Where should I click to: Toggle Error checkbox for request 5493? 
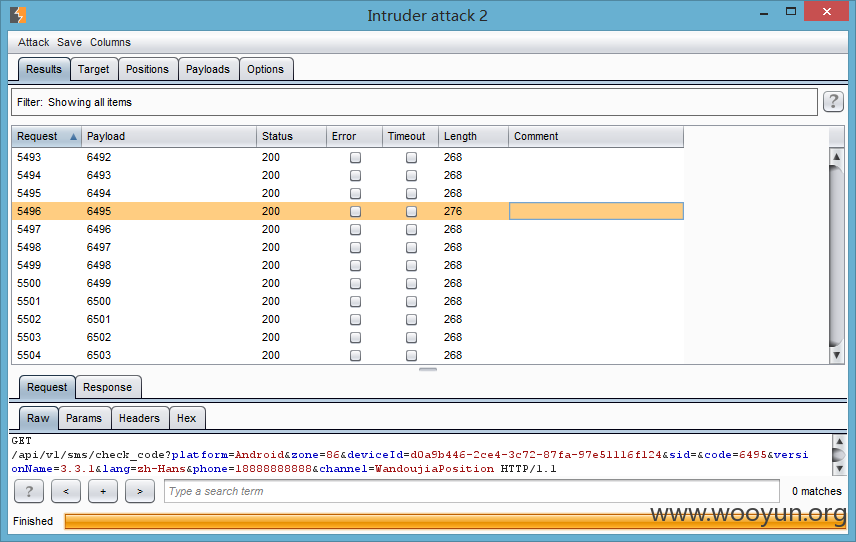355,157
